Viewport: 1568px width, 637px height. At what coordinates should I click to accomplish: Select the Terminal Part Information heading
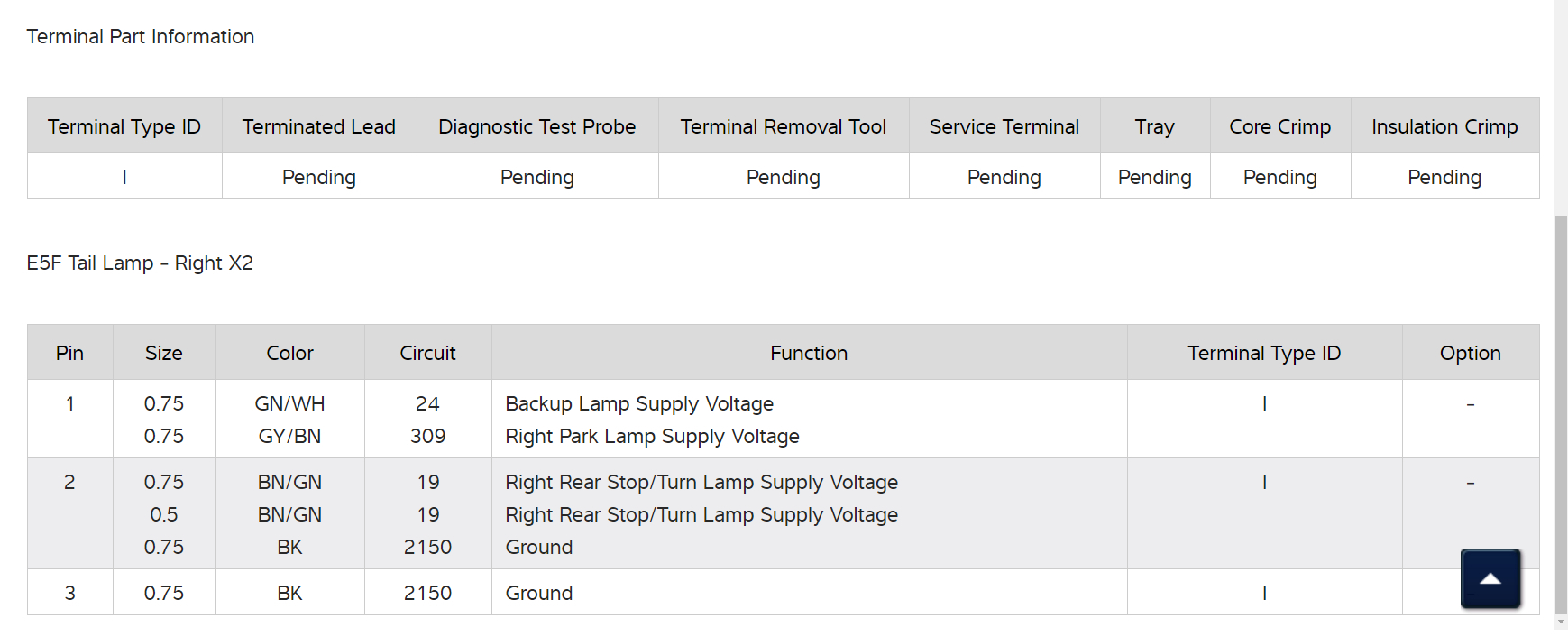point(141,37)
